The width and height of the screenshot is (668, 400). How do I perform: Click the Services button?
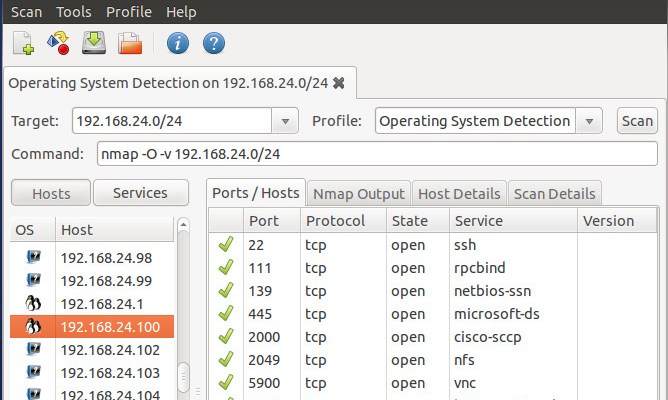[141, 193]
